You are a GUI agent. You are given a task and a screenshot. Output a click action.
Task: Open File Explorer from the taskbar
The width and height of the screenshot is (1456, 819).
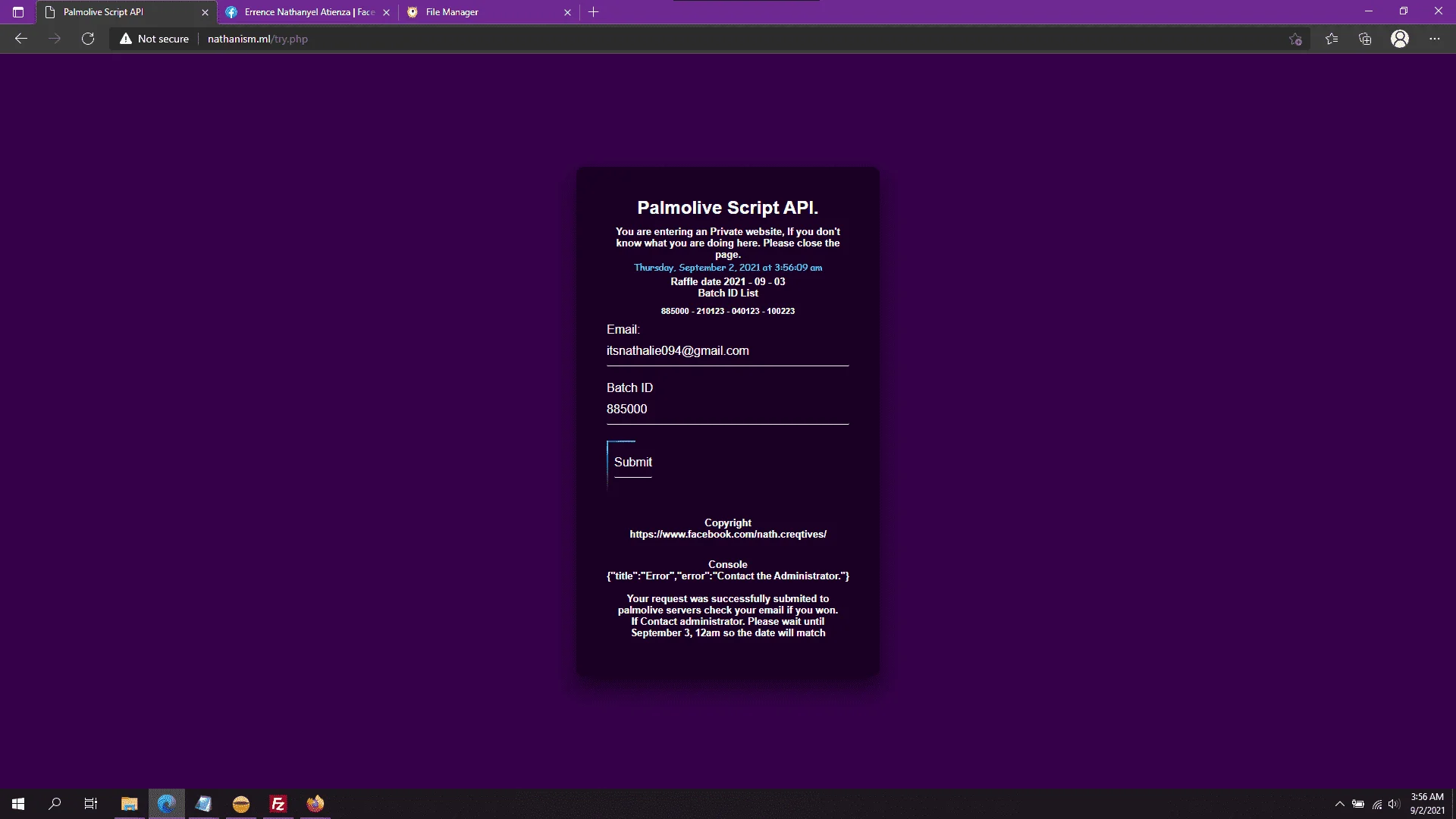click(x=129, y=804)
